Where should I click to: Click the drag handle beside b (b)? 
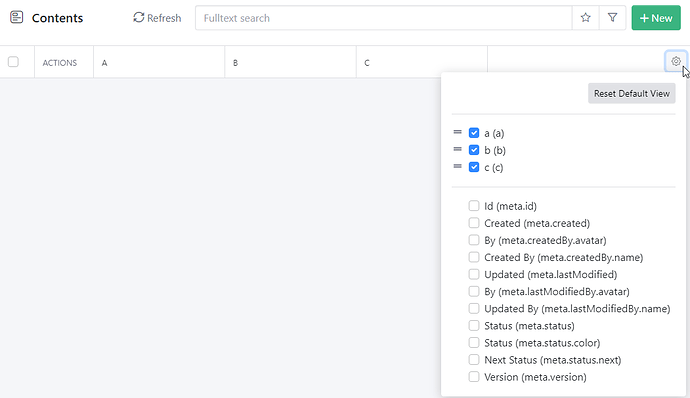pos(458,149)
